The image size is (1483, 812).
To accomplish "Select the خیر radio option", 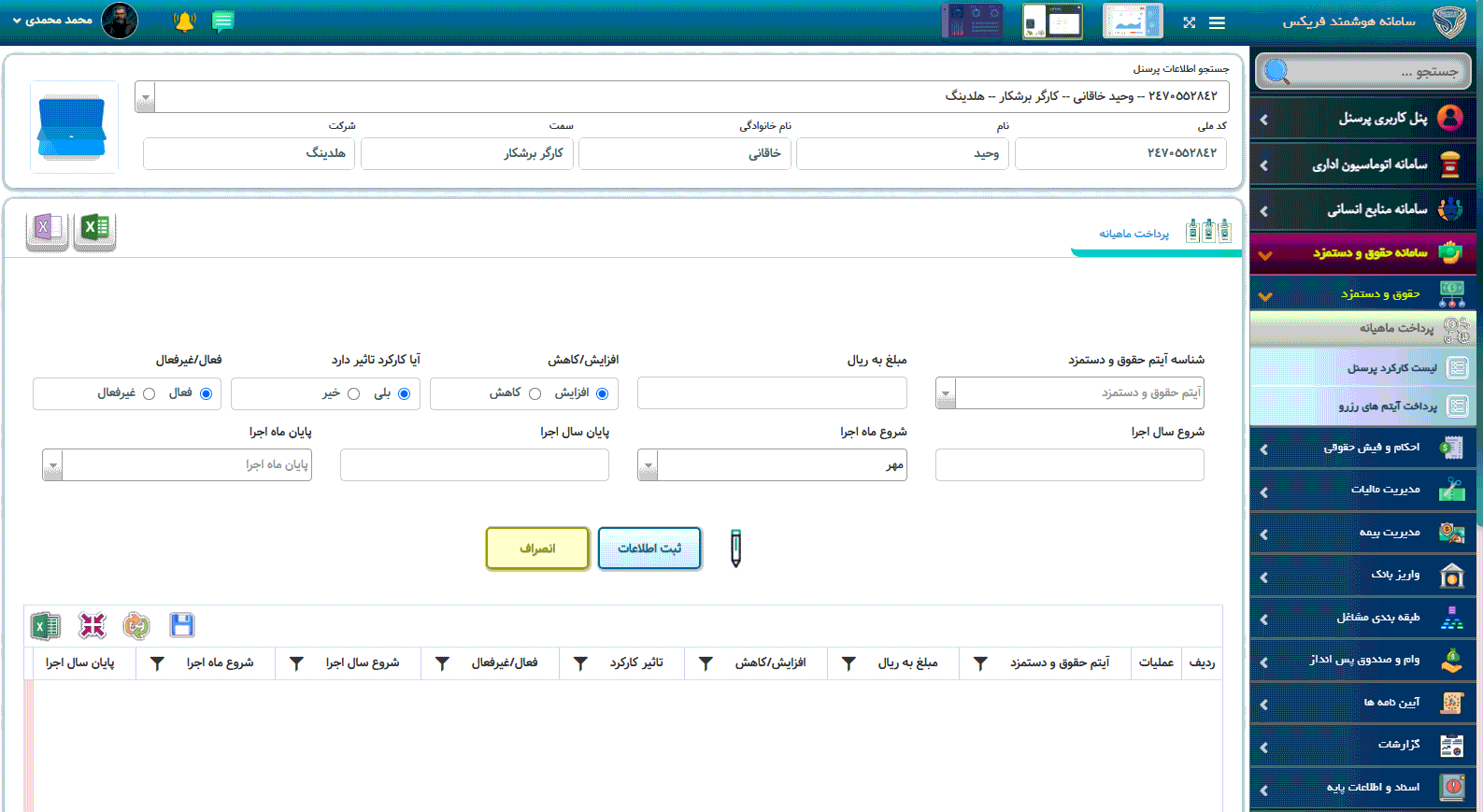I will 353,393.
